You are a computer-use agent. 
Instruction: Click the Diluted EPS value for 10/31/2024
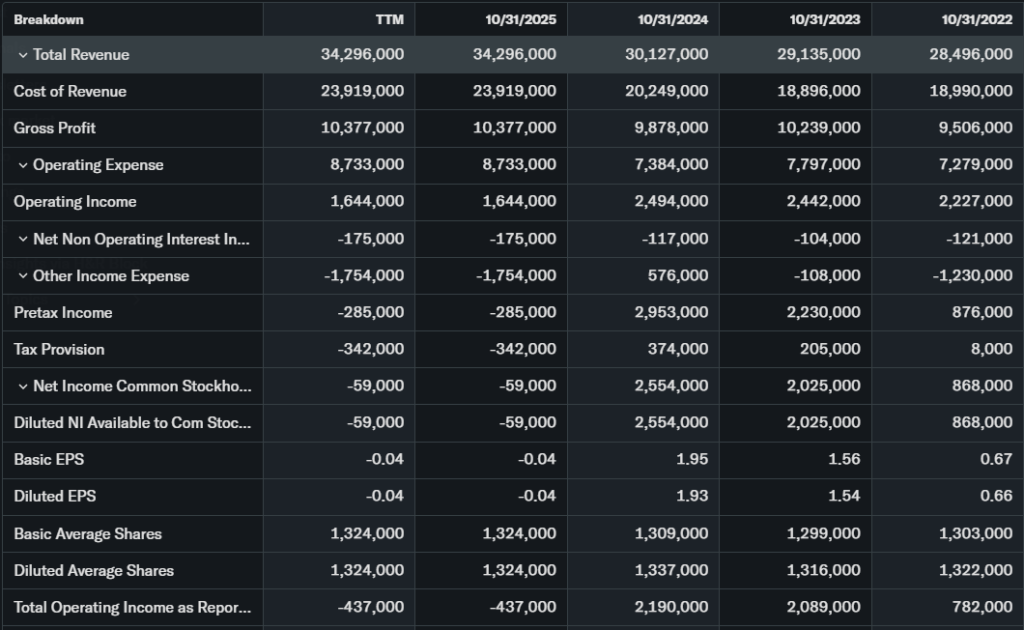click(691, 497)
